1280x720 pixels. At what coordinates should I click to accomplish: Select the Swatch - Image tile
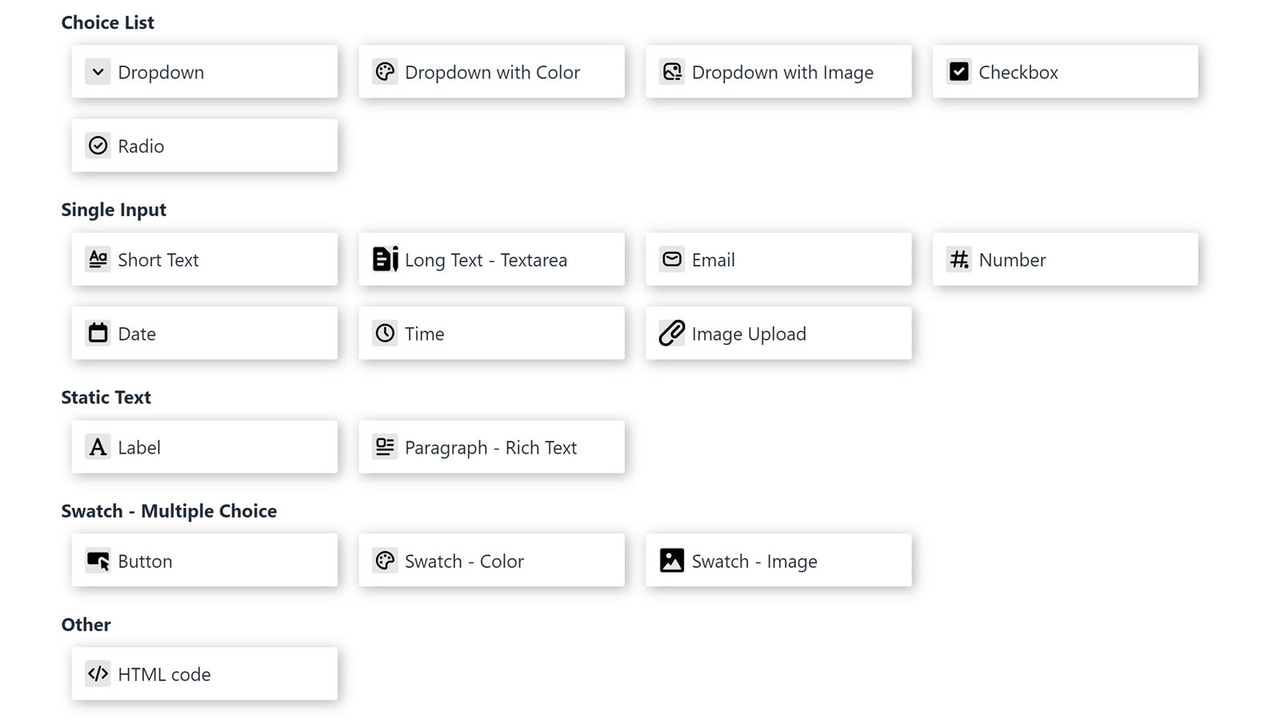tap(778, 560)
